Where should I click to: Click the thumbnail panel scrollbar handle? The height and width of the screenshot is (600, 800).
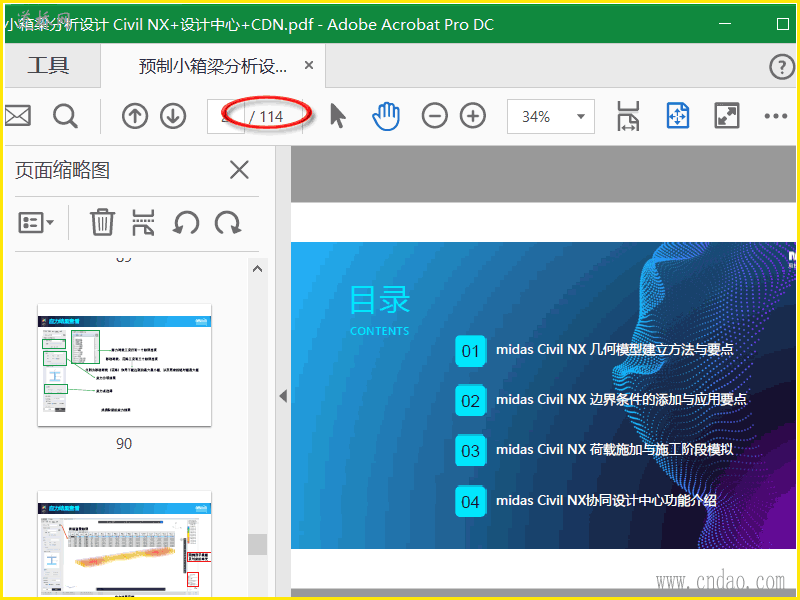click(258, 544)
